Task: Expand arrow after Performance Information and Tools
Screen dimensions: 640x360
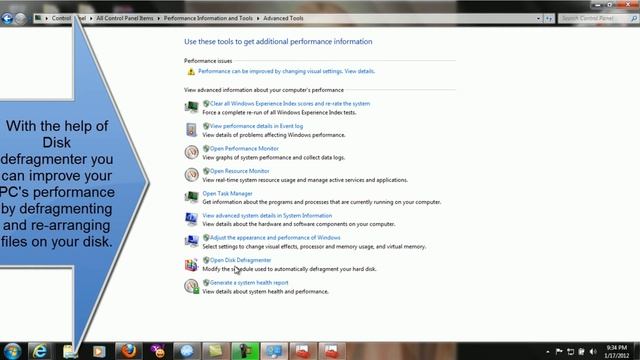Action: [258, 18]
